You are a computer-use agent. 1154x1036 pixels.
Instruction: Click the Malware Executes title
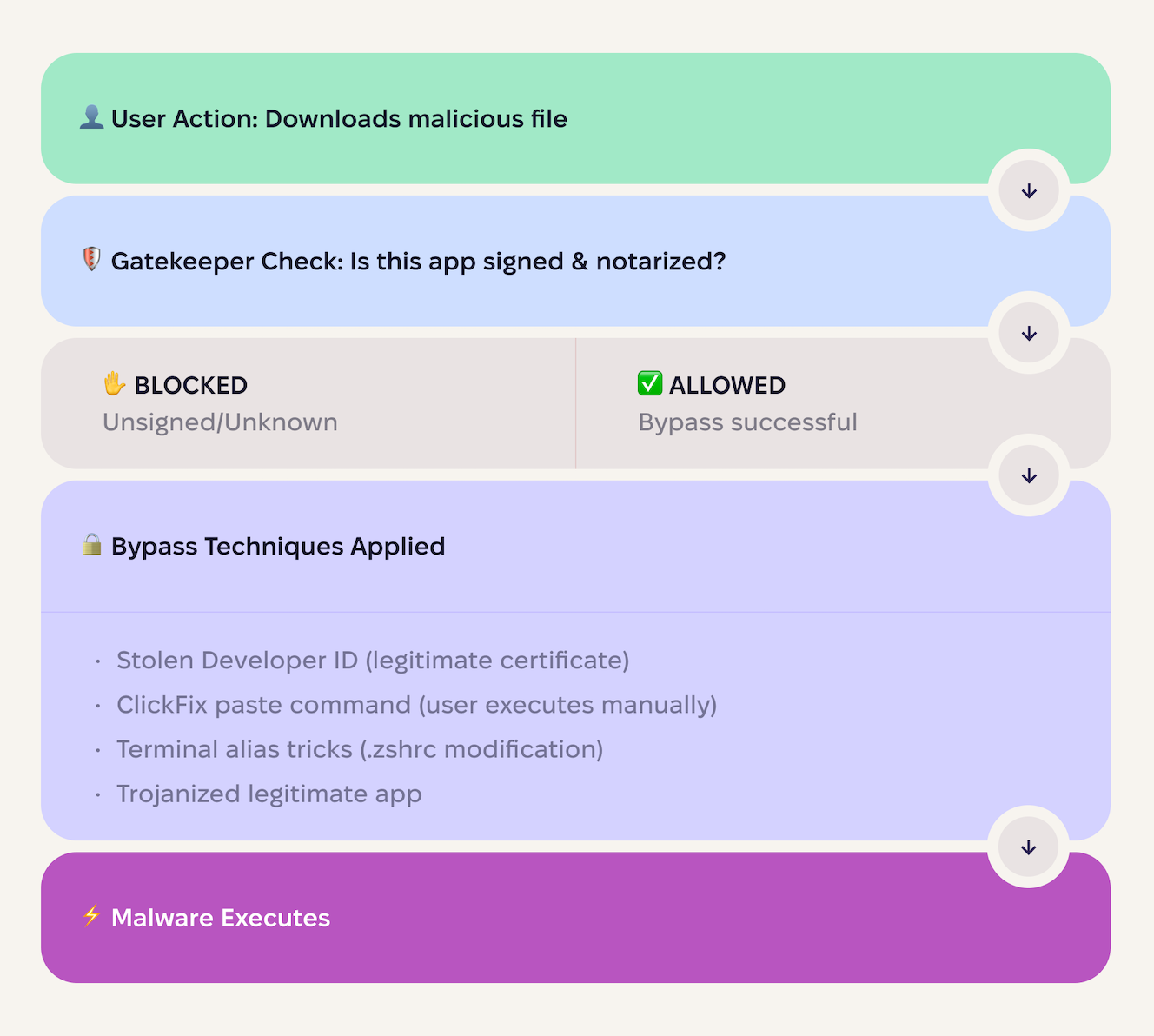click(221, 918)
